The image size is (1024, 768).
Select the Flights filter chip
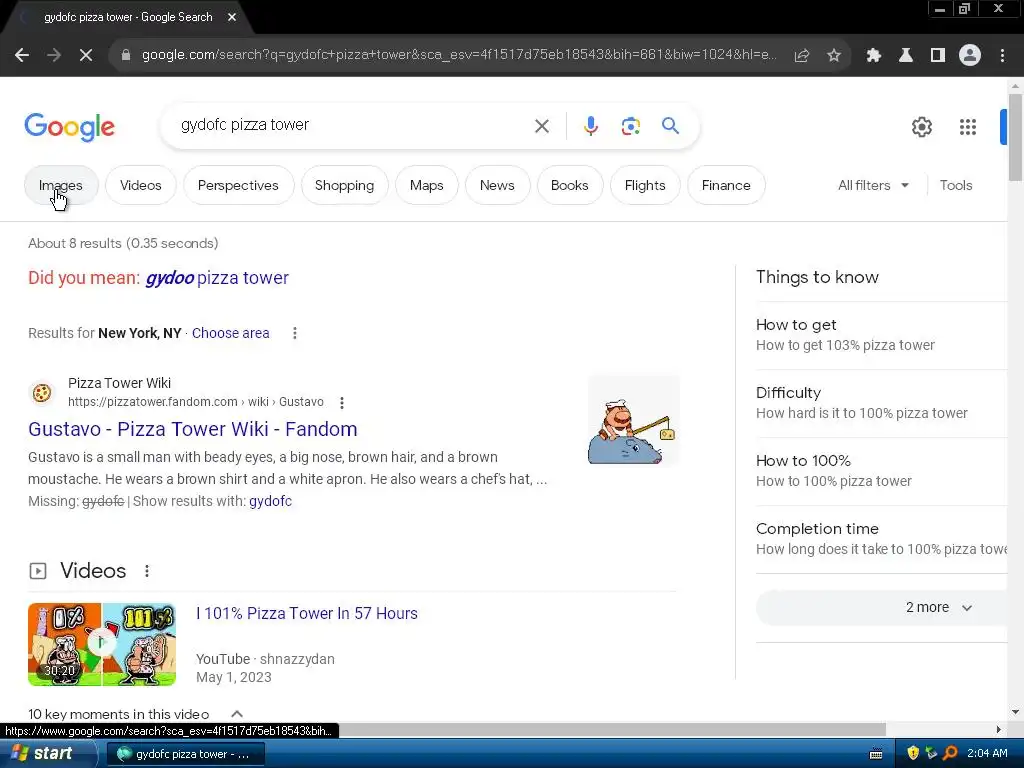pyautogui.click(x=645, y=185)
